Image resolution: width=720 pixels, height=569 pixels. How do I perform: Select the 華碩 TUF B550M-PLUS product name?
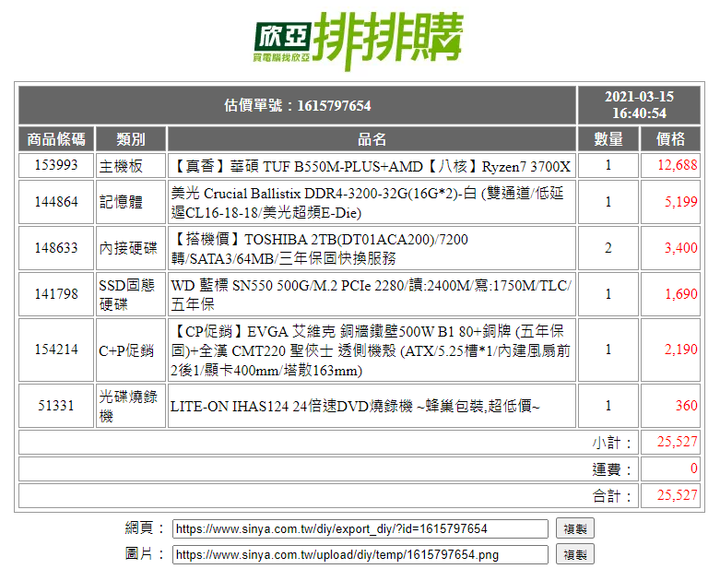tap(371, 166)
